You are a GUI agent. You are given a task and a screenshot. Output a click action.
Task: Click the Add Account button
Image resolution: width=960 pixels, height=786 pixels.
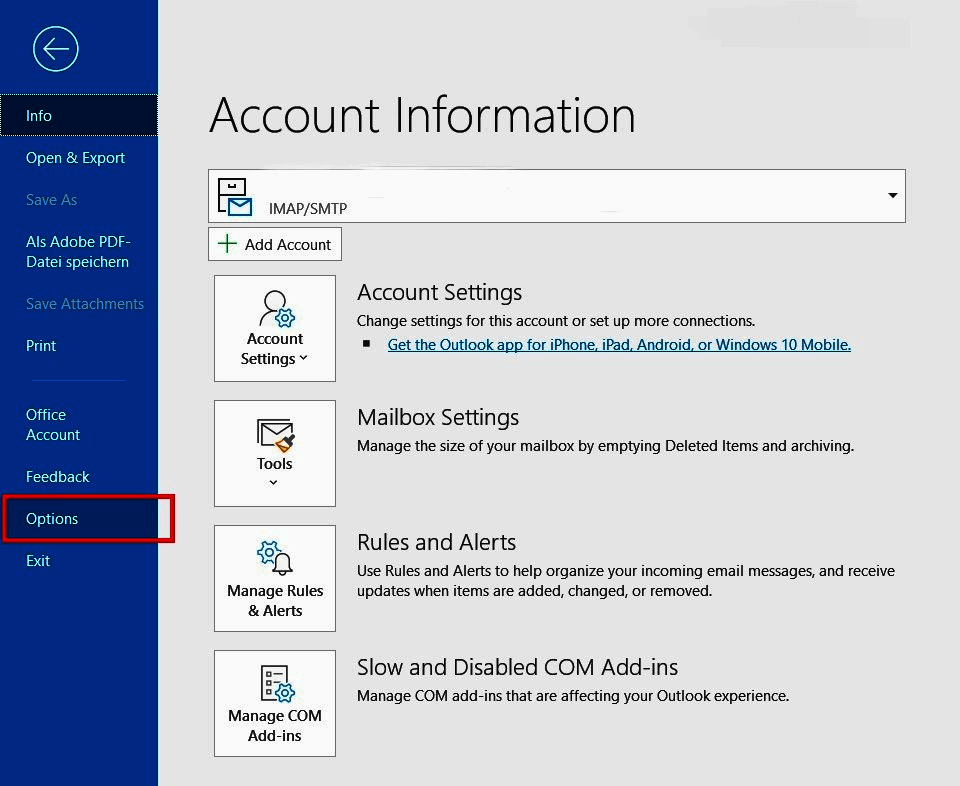(x=274, y=243)
